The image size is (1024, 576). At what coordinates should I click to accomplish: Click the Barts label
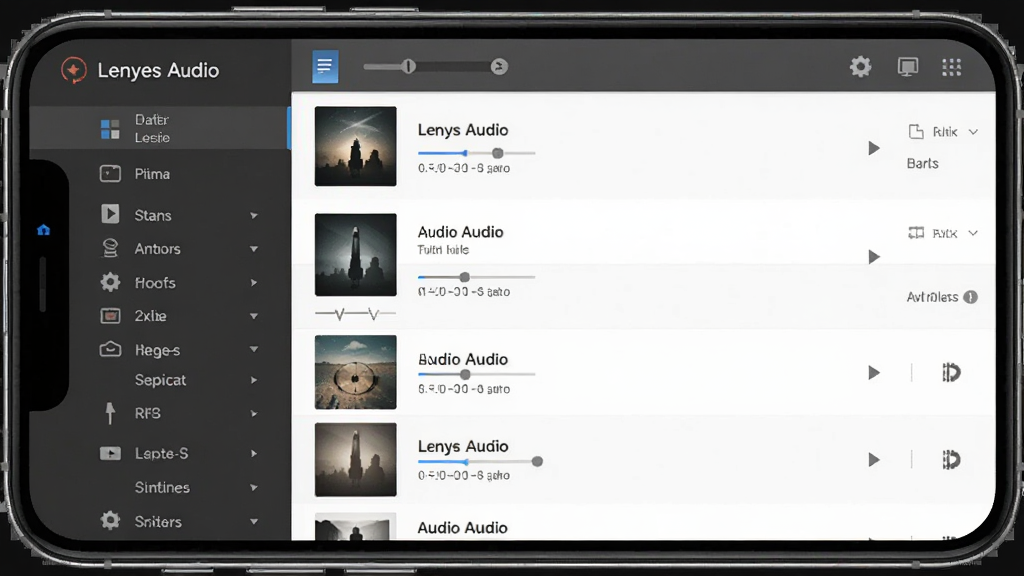coord(922,163)
